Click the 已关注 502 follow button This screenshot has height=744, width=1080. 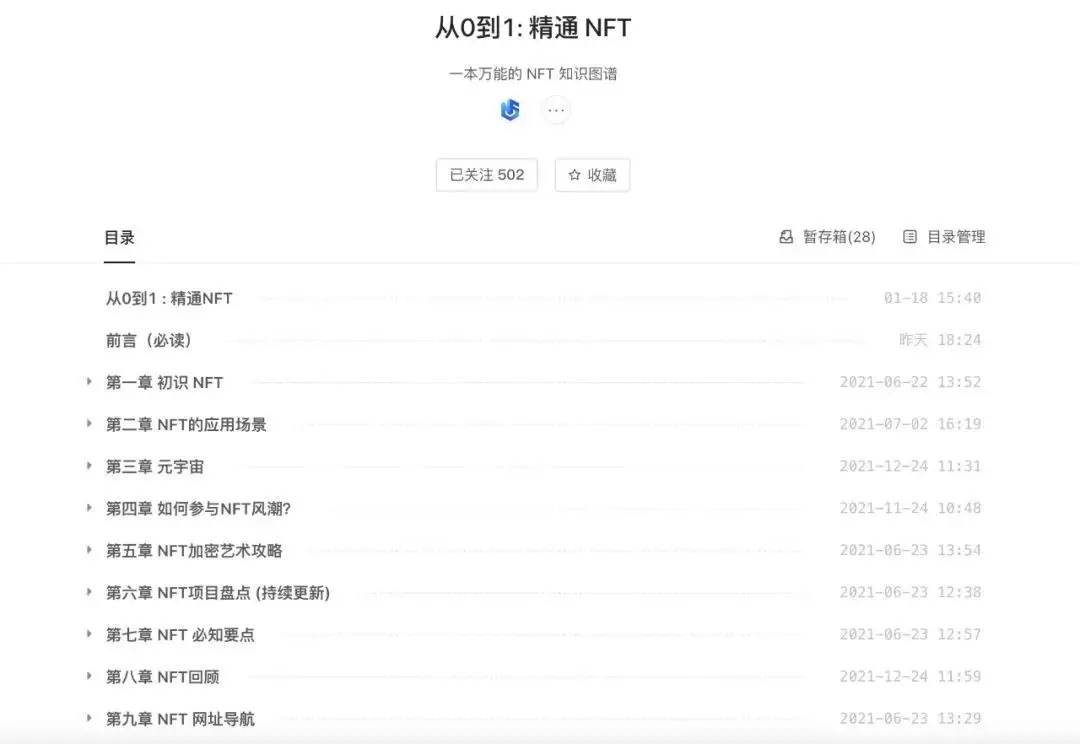coord(486,174)
